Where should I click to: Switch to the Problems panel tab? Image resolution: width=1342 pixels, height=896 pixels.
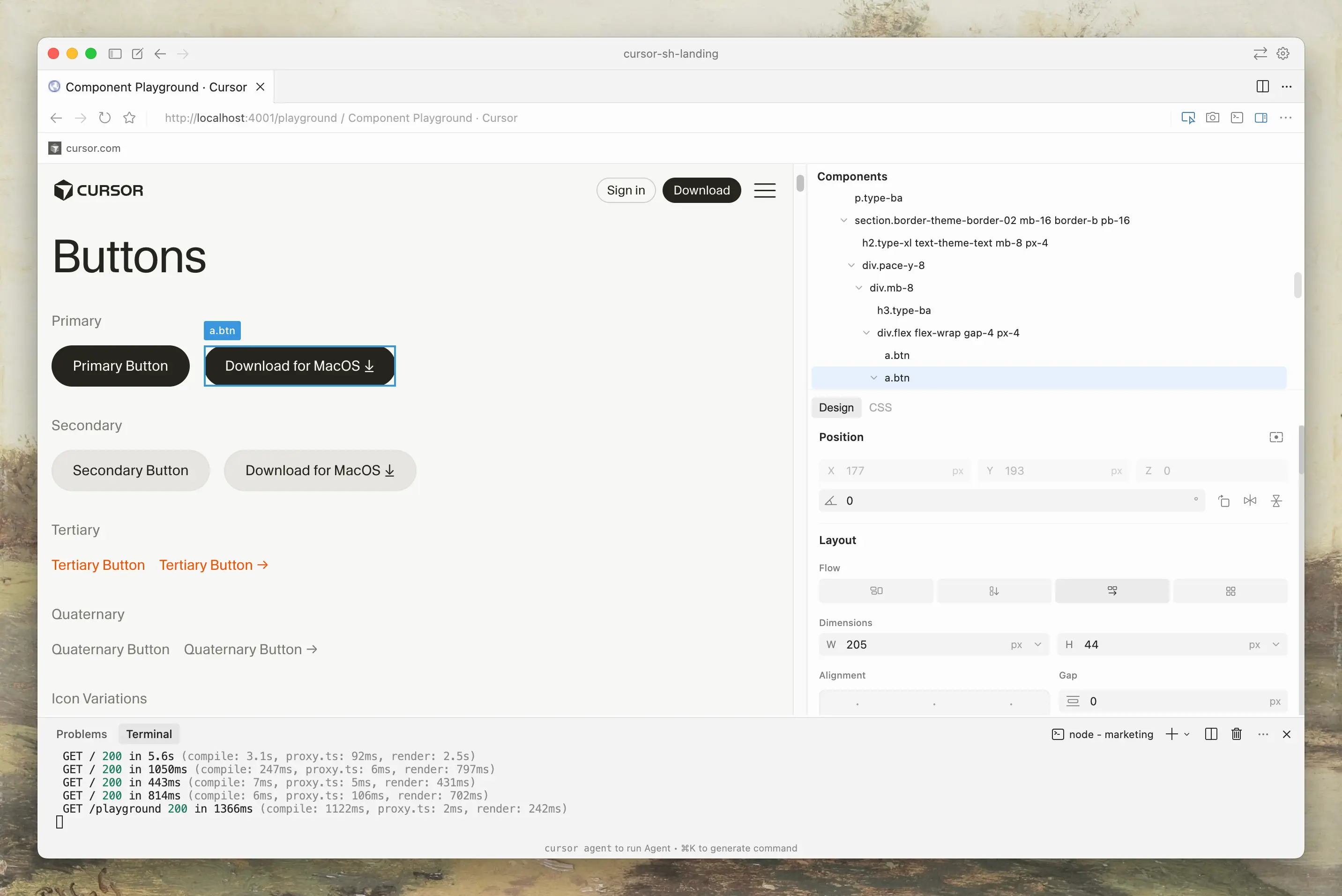81,734
